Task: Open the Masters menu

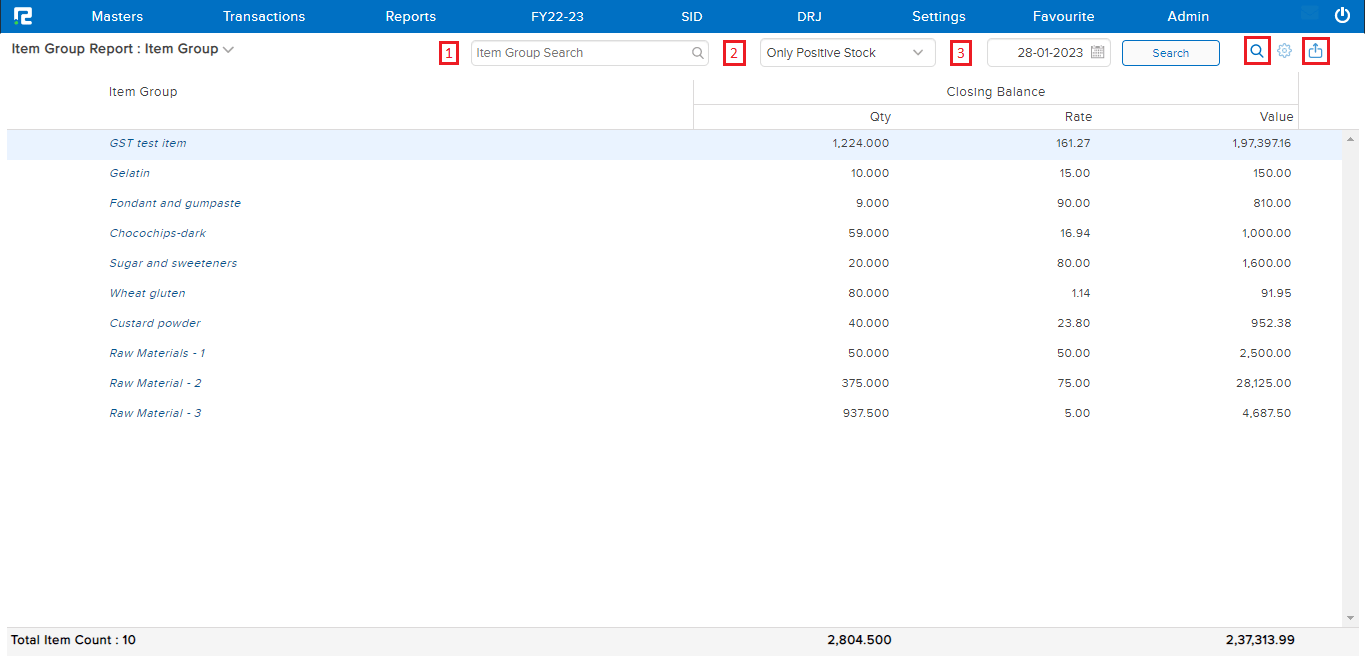Action: (x=117, y=16)
